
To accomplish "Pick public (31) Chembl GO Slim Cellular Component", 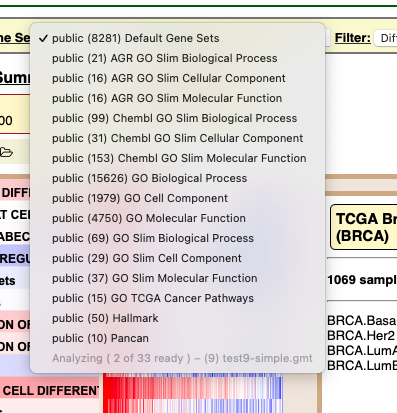I will coord(177,138).
